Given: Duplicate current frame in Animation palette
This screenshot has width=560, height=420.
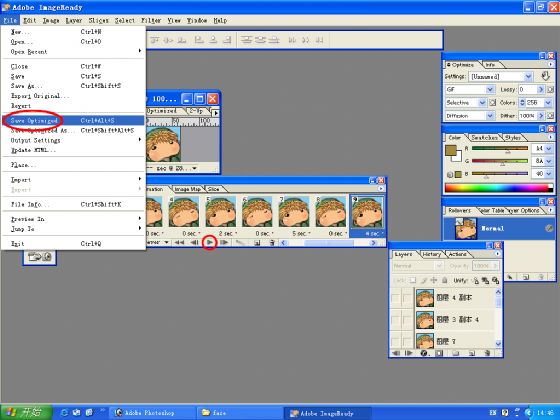Looking at the screenshot, I should point(257,243).
